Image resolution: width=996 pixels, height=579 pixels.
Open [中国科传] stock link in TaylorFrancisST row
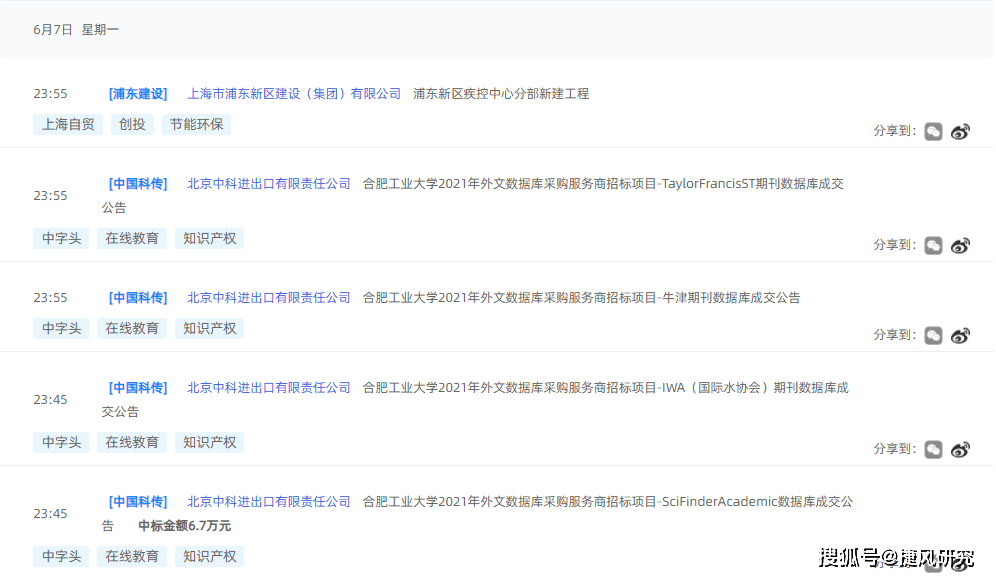click(138, 184)
